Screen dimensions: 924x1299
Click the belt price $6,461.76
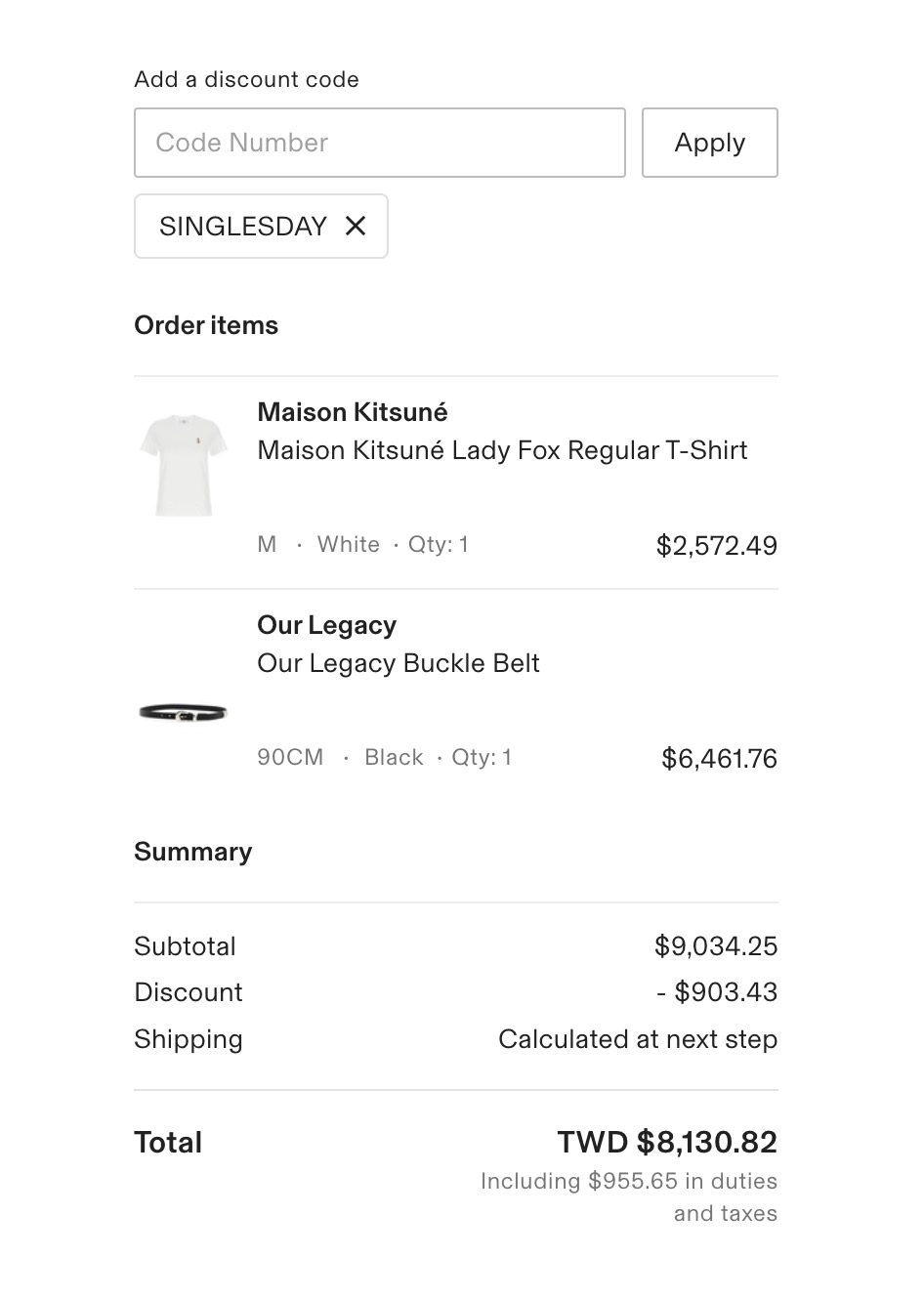coord(719,758)
